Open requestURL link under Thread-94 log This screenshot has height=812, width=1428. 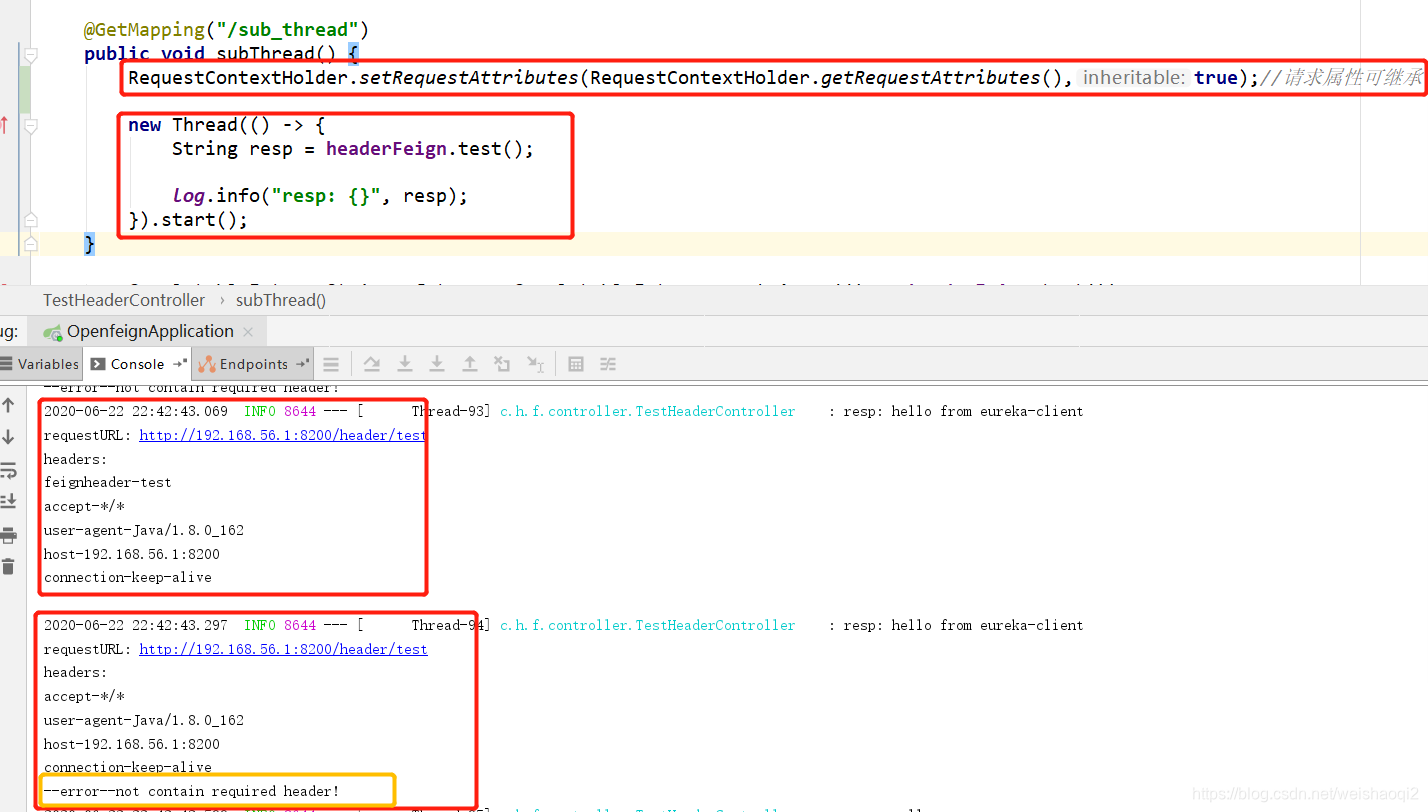(283, 649)
